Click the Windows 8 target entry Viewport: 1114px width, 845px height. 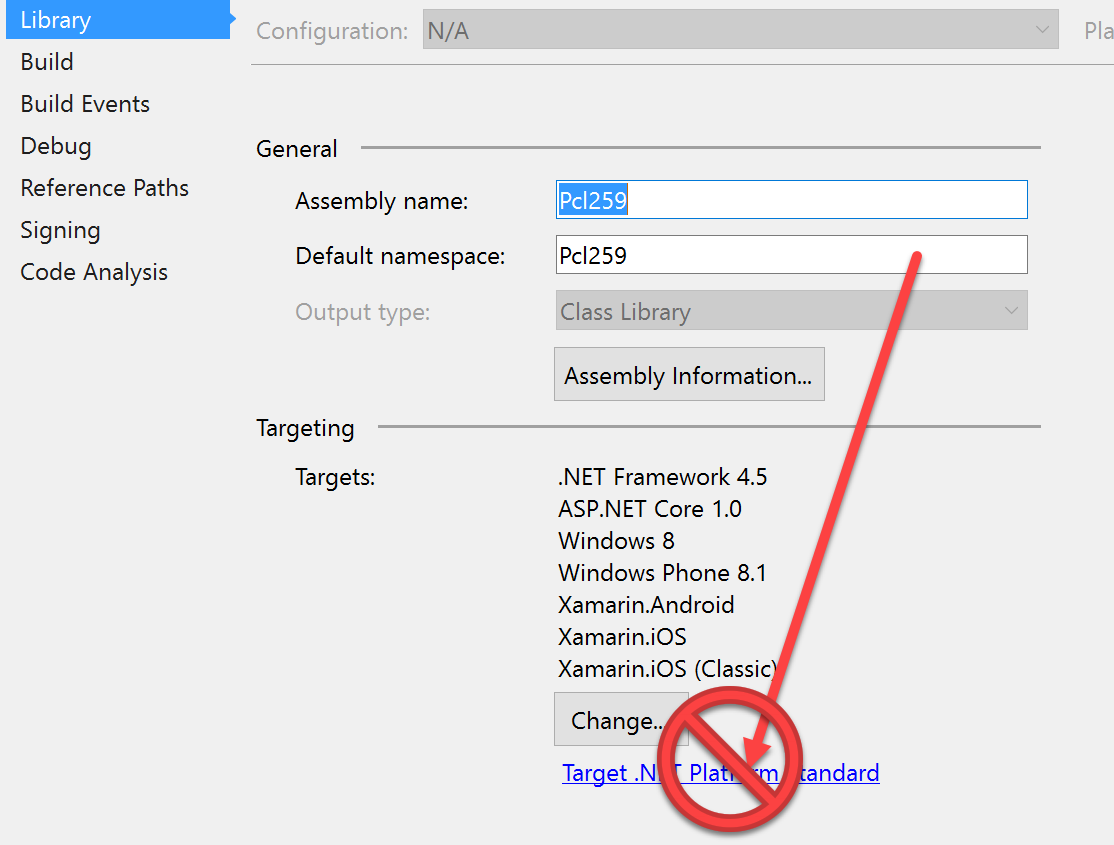point(616,541)
